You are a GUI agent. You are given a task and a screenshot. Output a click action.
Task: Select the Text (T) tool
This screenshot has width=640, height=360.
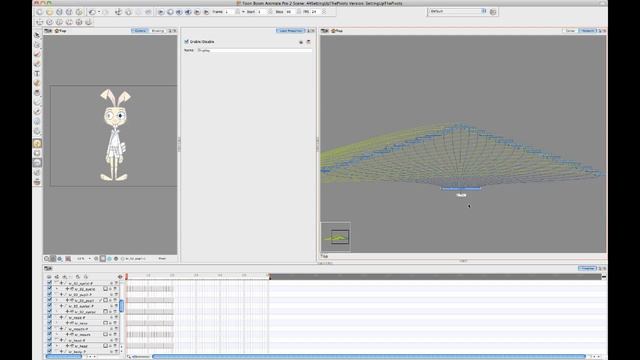pos(37,73)
